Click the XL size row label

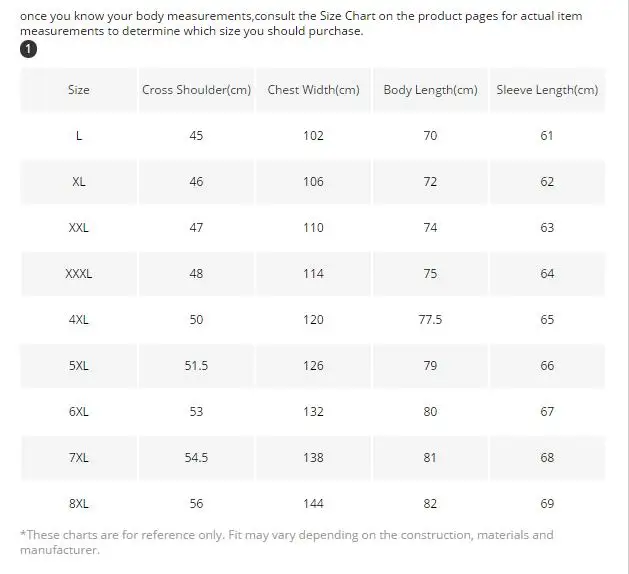79,182
